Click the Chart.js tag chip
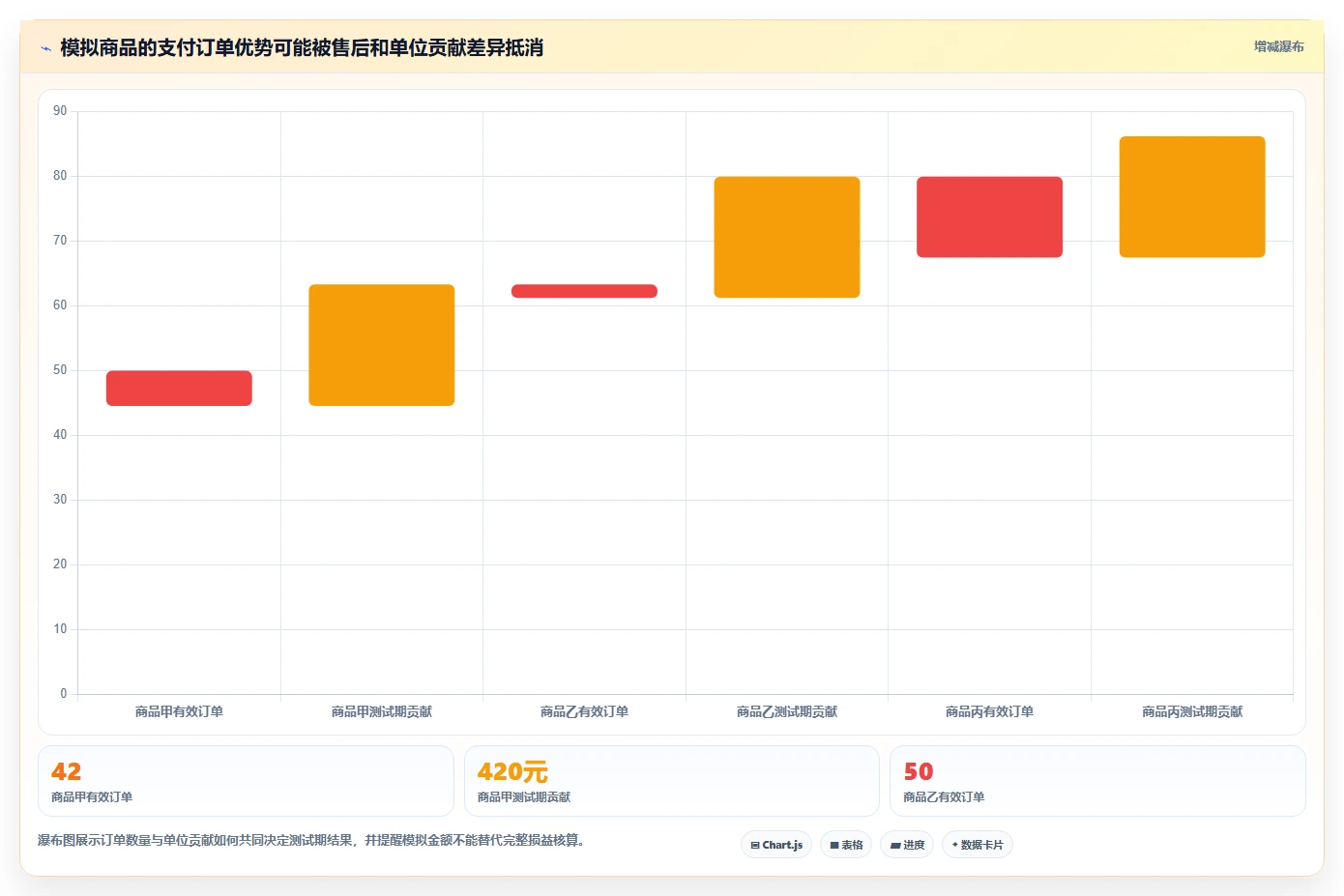 point(776,845)
